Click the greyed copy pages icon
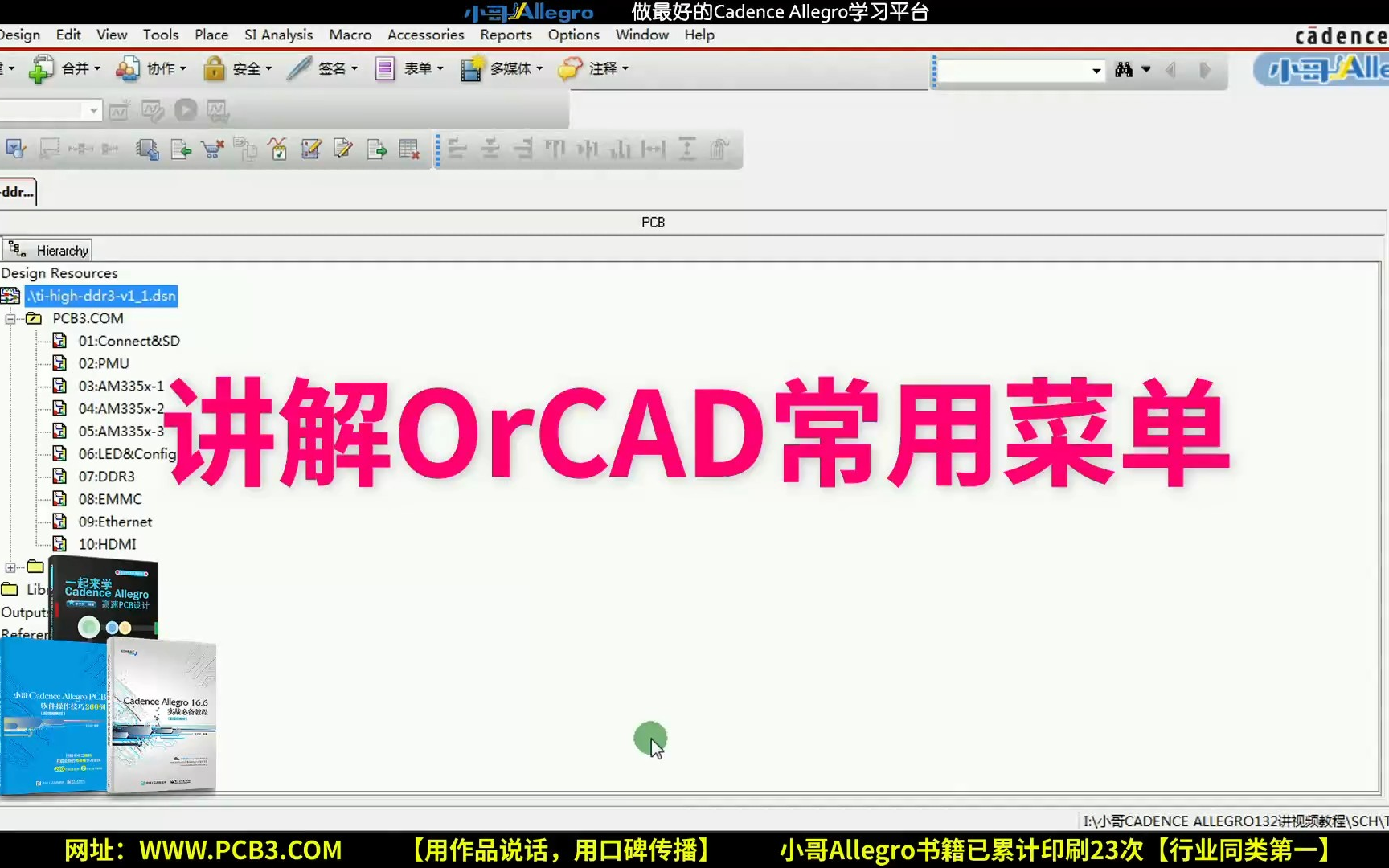The image size is (1389, 868). (245, 149)
